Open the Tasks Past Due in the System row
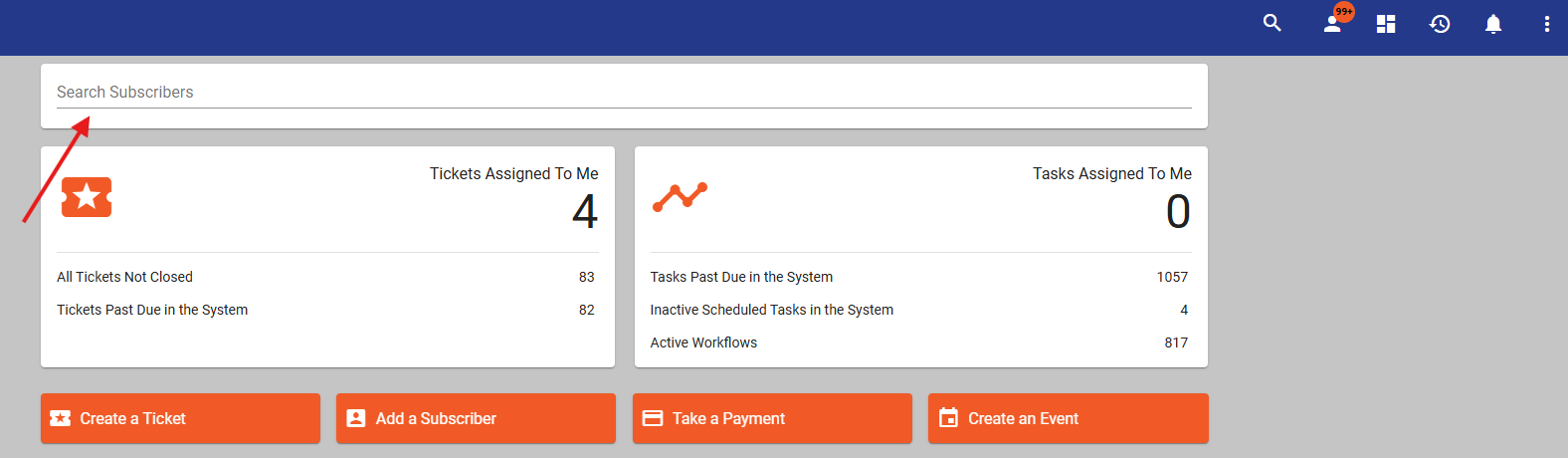Image resolution: width=1568 pixels, height=458 pixels. [919, 277]
